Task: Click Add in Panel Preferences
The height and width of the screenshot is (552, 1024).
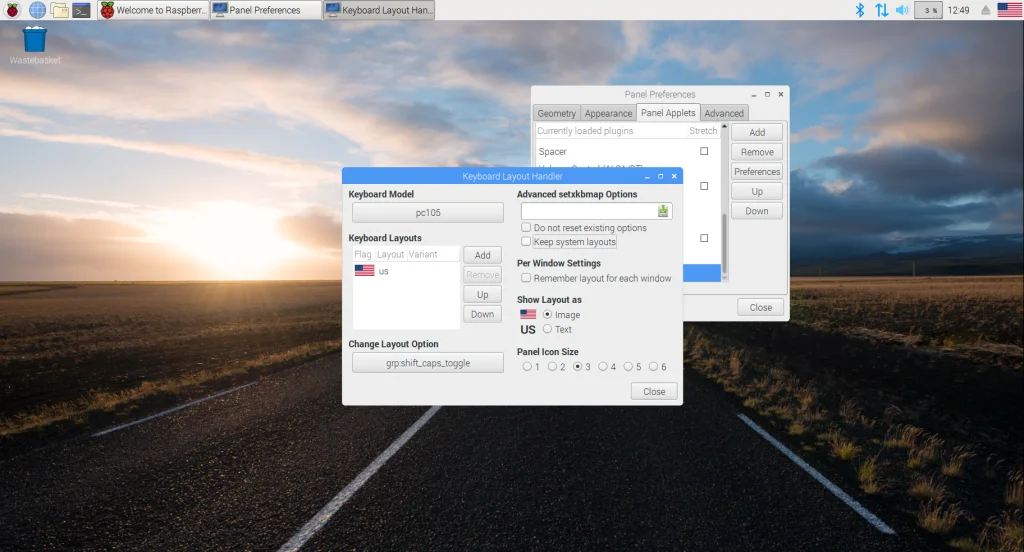Action: [757, 132]
